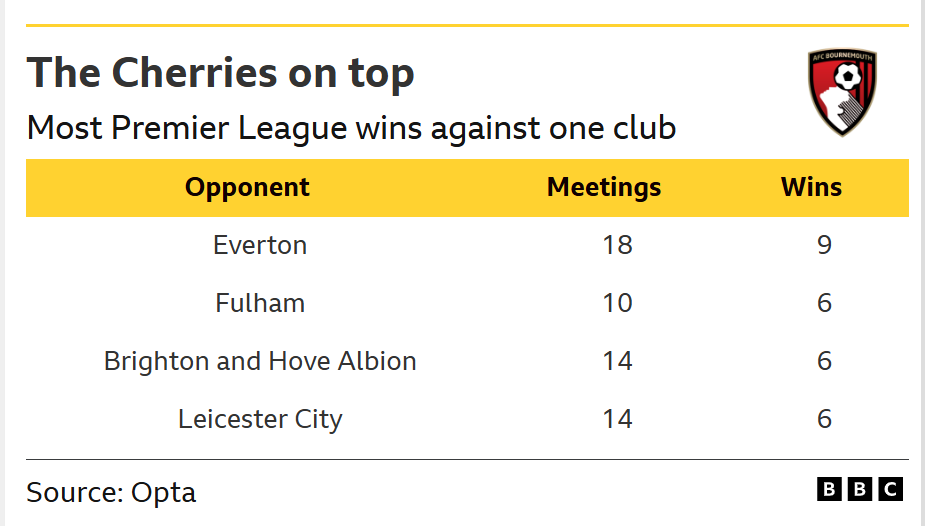Image resolution: width=925 pixels, height=526 pixels.
Task: Click the Fulham opponent name
Action: coord(260,303)
